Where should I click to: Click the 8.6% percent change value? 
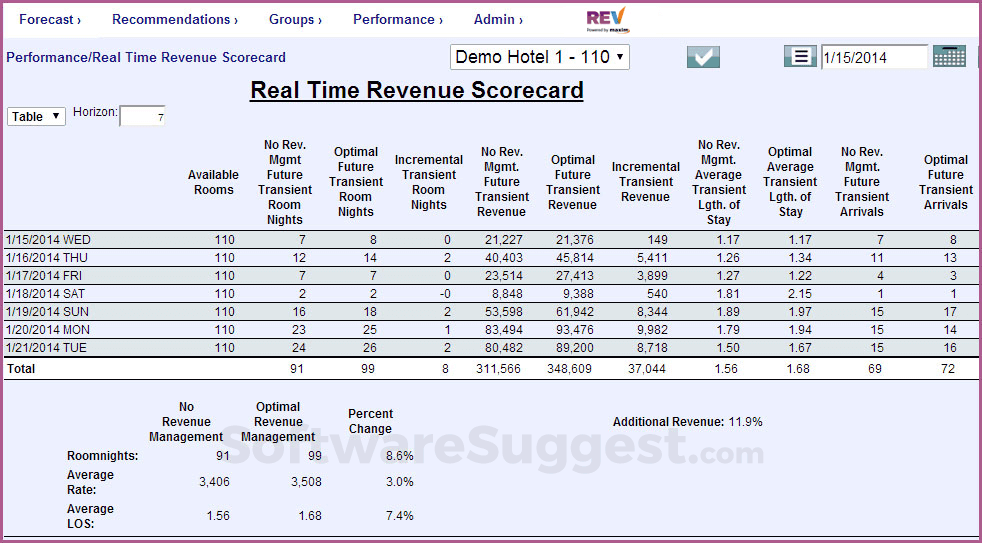pos(400,456)
